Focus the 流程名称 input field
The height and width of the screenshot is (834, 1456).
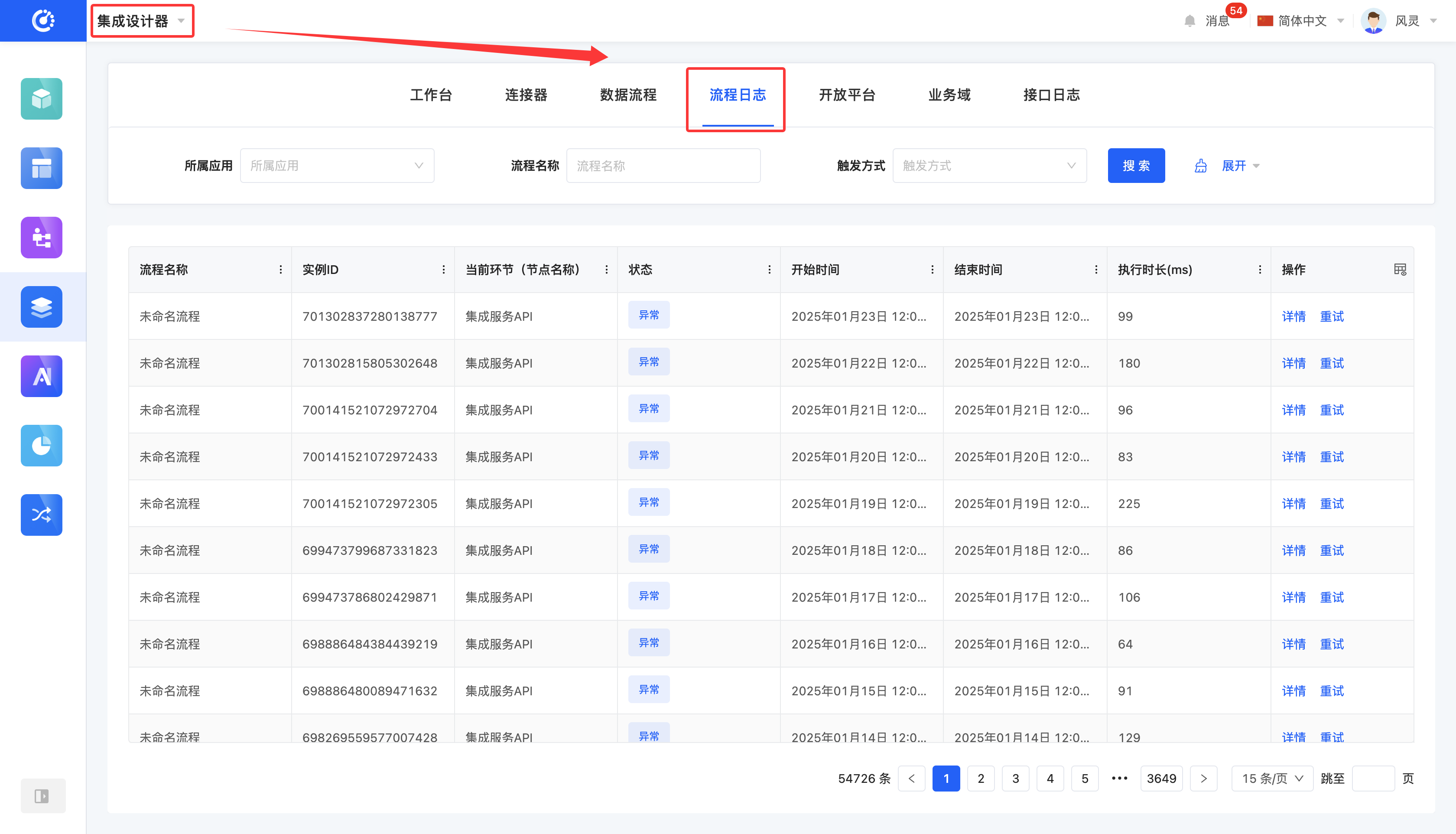pyautogui.click(x=663, y=166)
